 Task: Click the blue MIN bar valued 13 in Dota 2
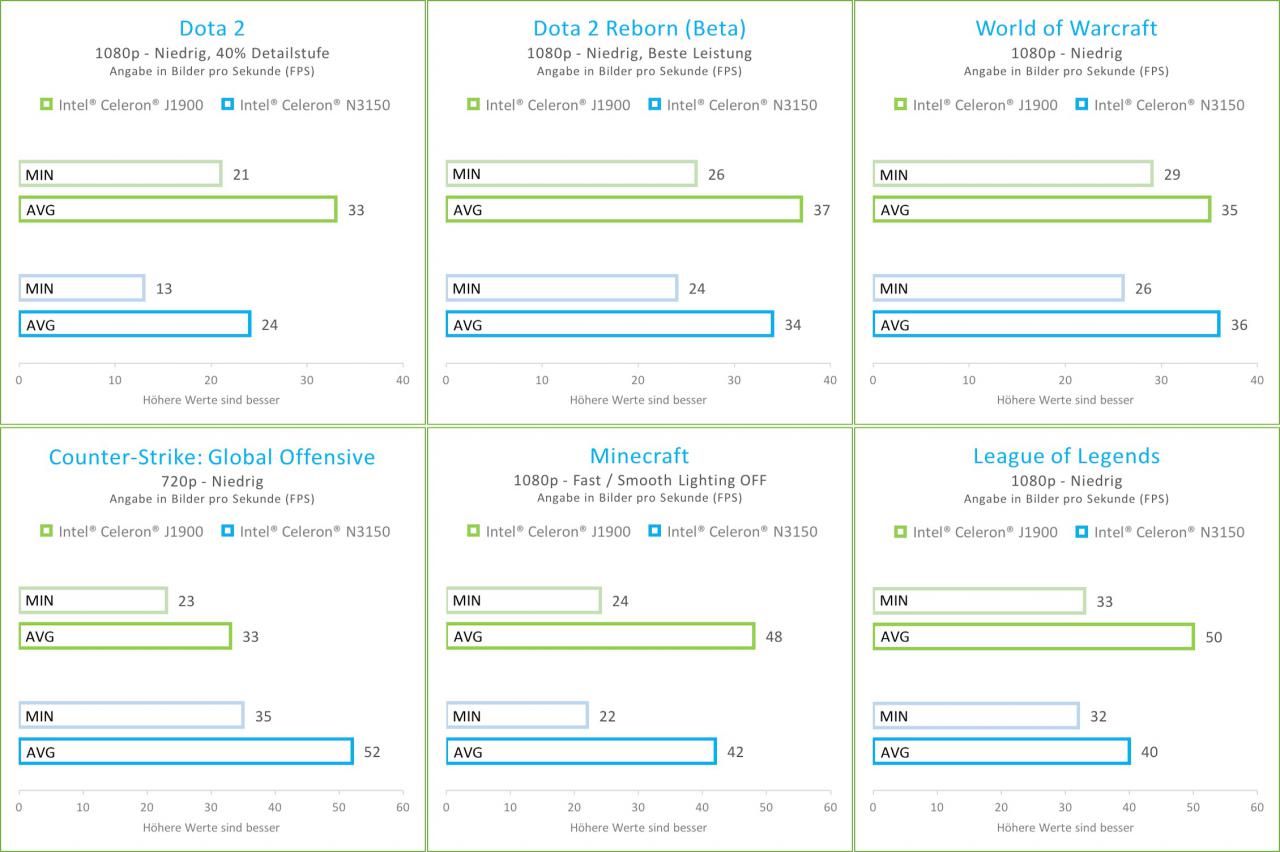tap(82, 288)
